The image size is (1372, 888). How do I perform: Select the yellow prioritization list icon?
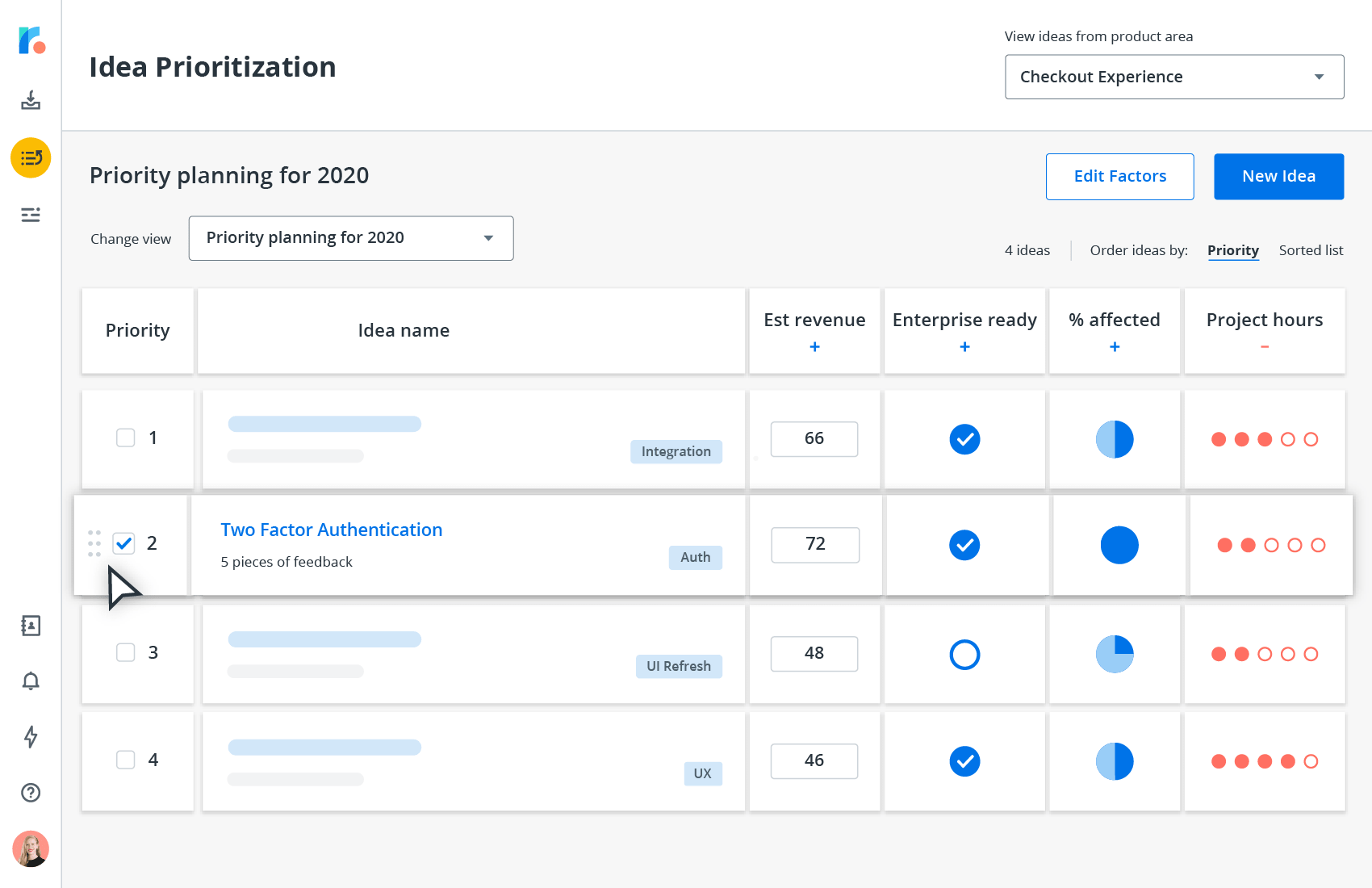click(x=31, y=157)
